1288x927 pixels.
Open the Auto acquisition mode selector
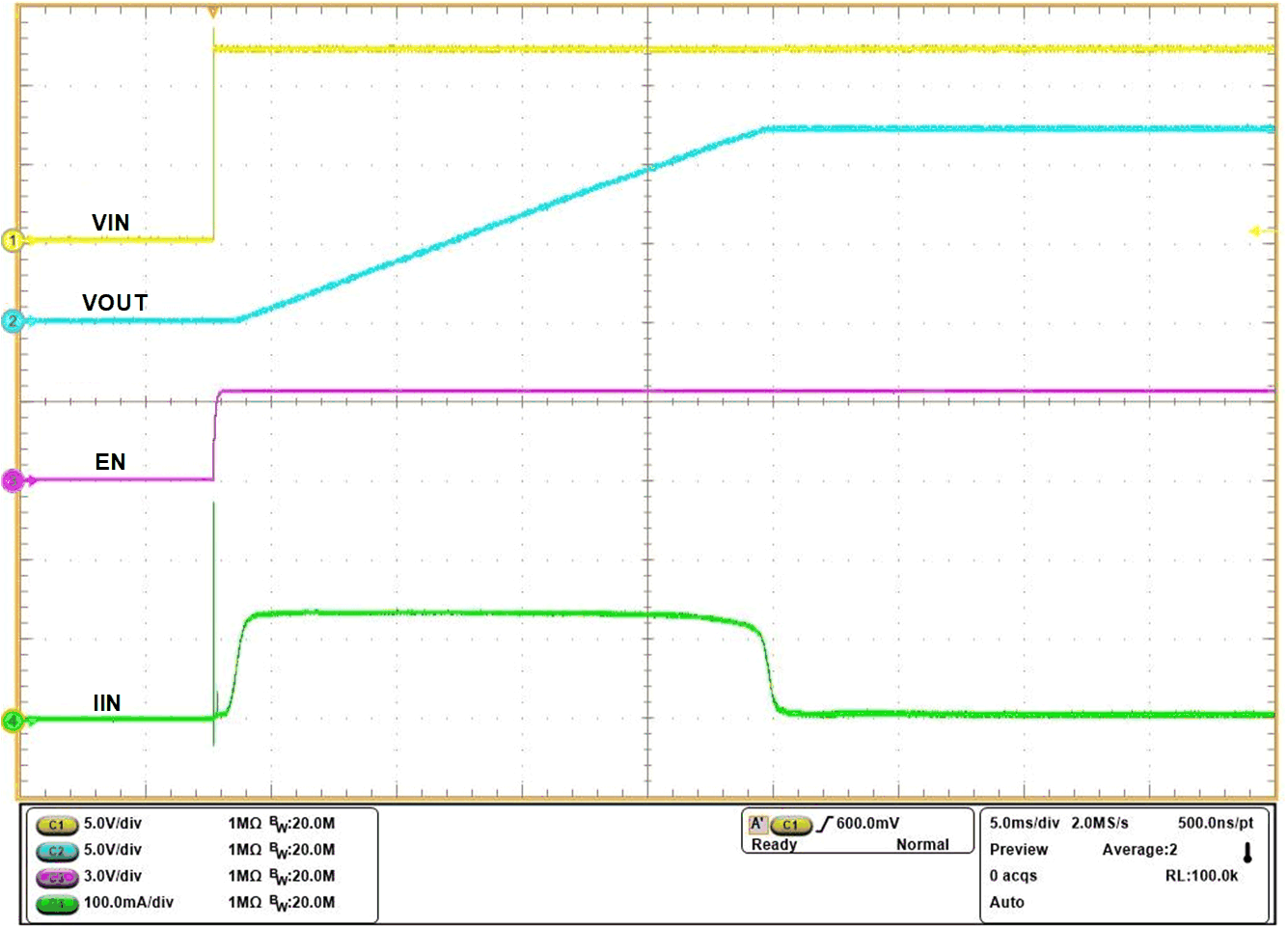(x=1006, y=903)
